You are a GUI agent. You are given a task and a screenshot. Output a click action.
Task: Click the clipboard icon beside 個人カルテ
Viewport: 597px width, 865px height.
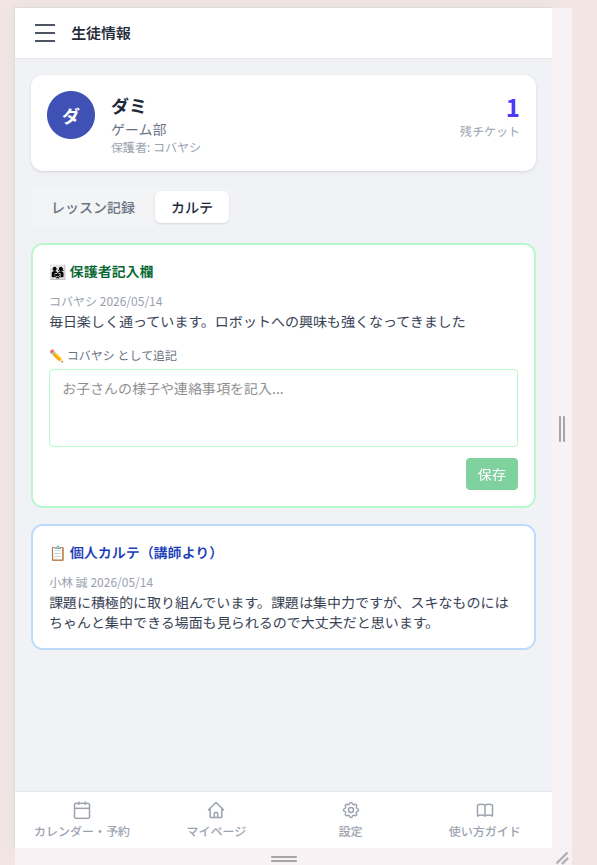click(57, 553)
